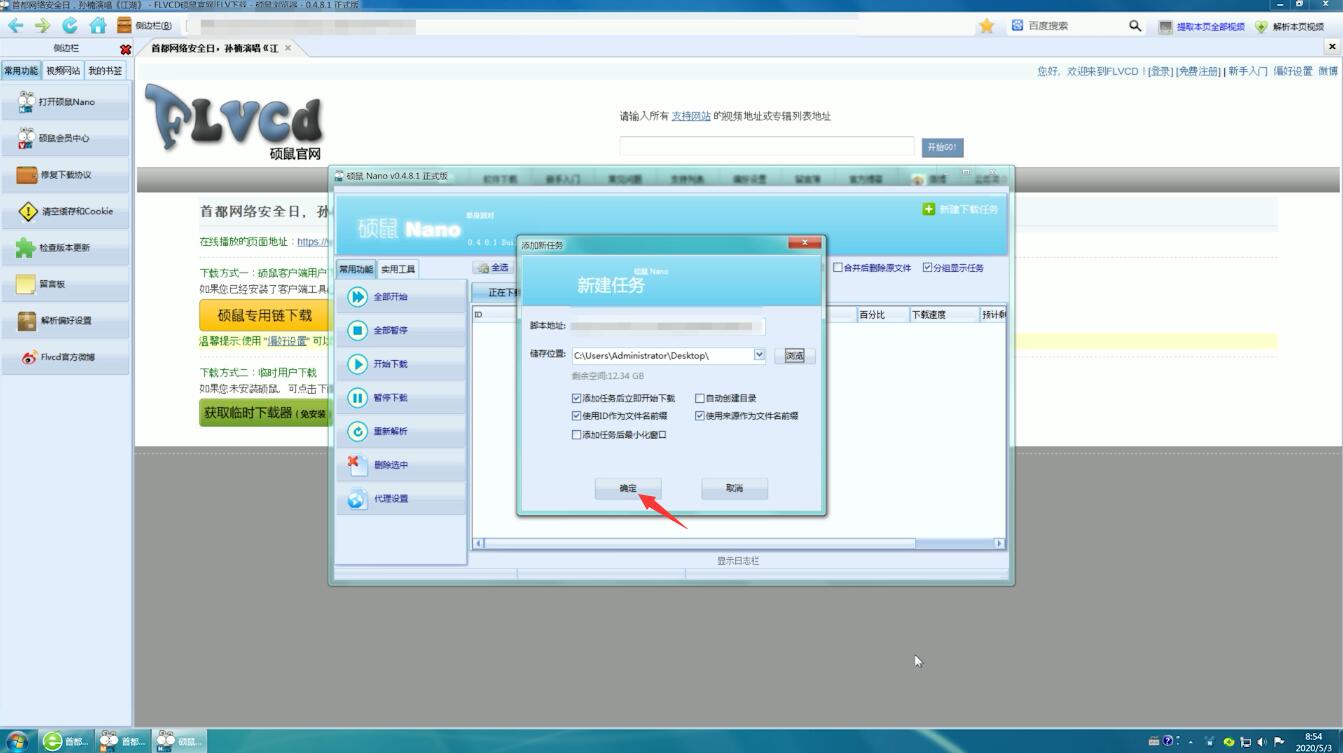The height and width of the screenshot is (753, 1343).
Task: Click 删除选中 in Nano window
Action: (401, 465)
